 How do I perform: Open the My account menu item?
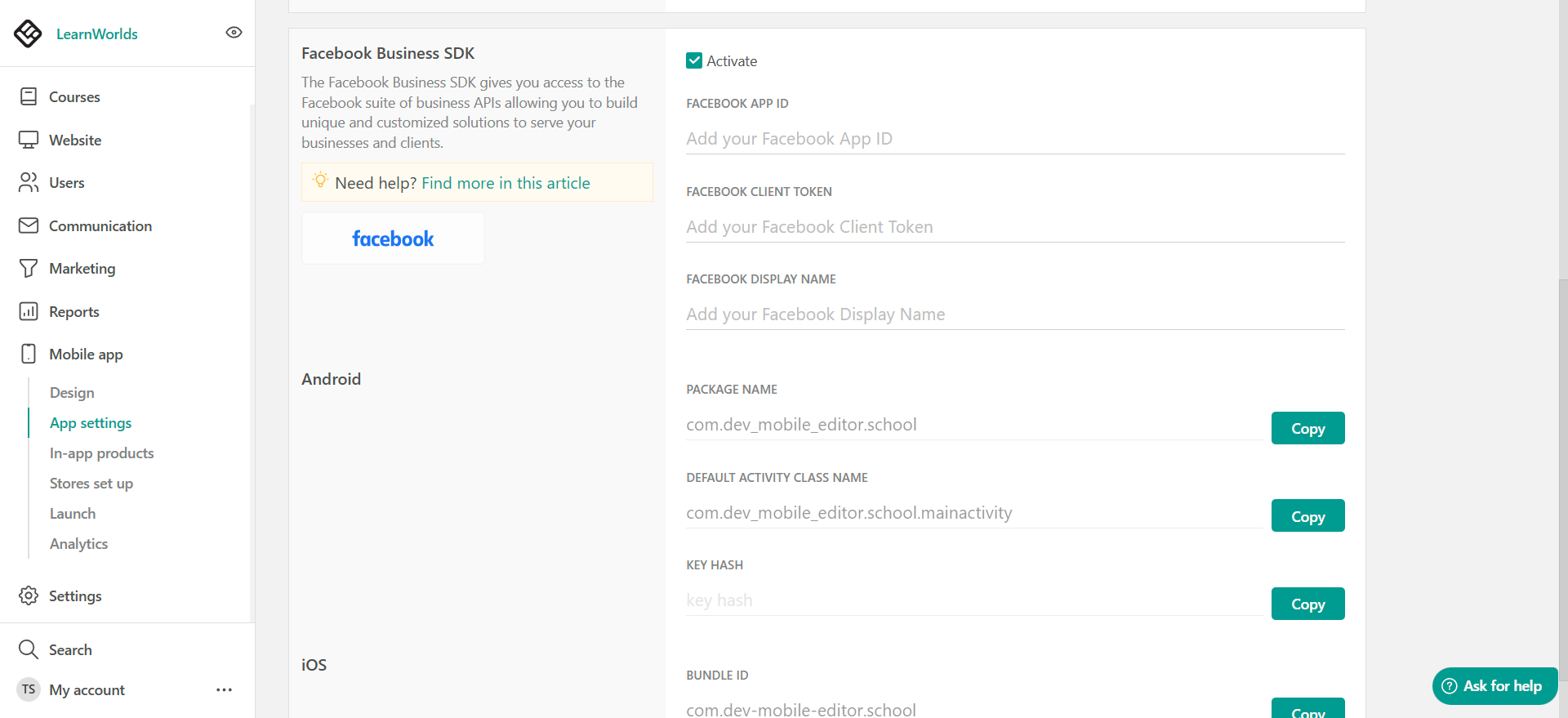pos(87,690)
